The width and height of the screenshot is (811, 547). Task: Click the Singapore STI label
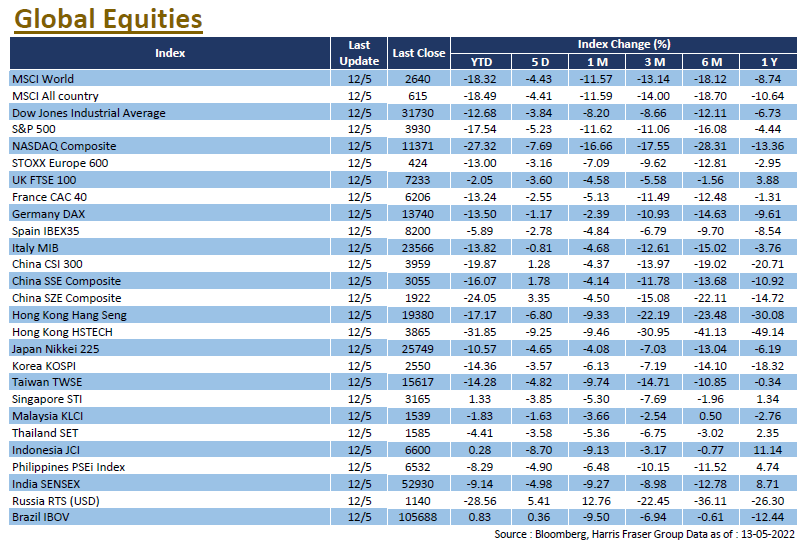pos(47,399)
